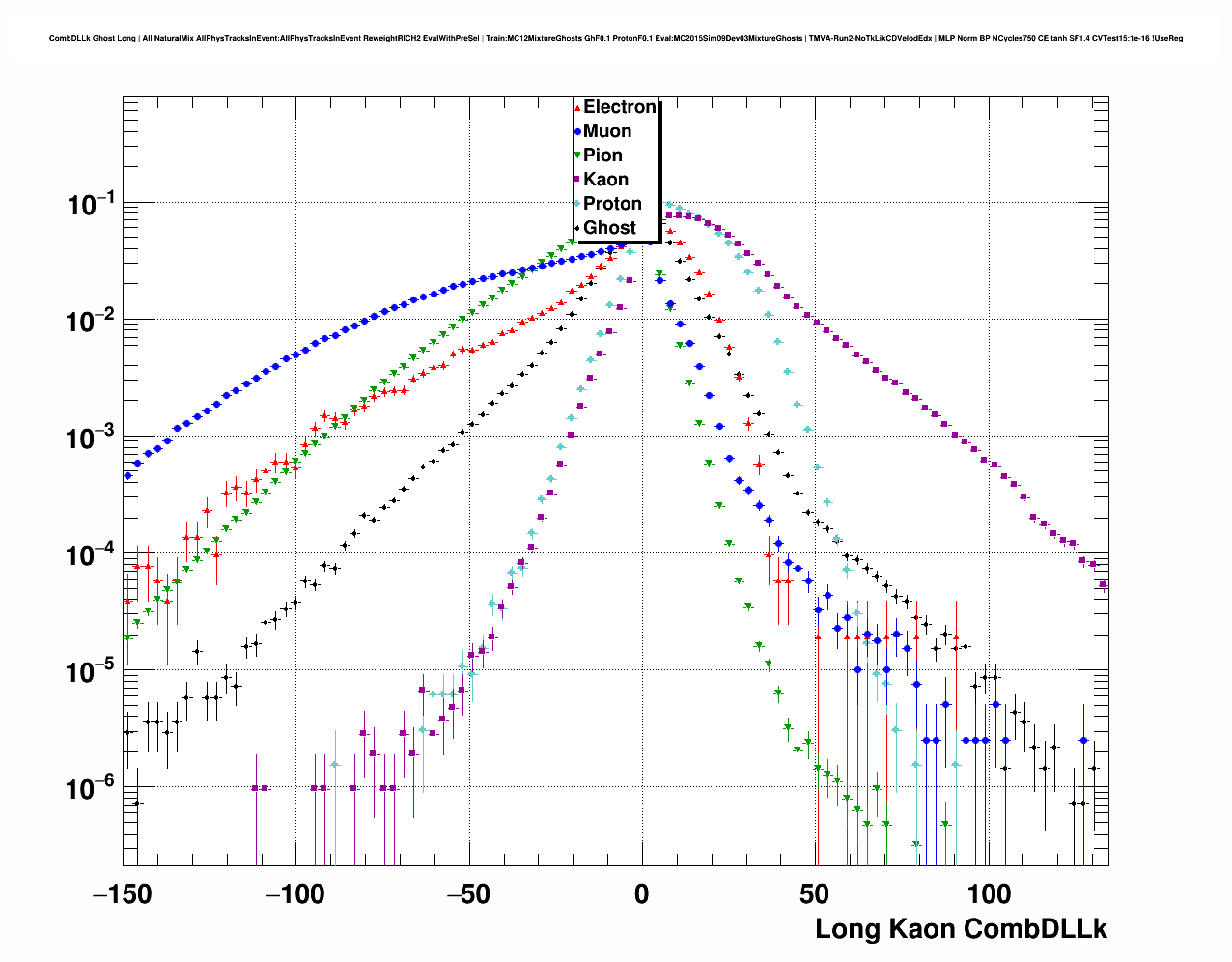1232x962 pixels.
Task: Click the y-axis label 10⁻¹
Action: (91, 204)
